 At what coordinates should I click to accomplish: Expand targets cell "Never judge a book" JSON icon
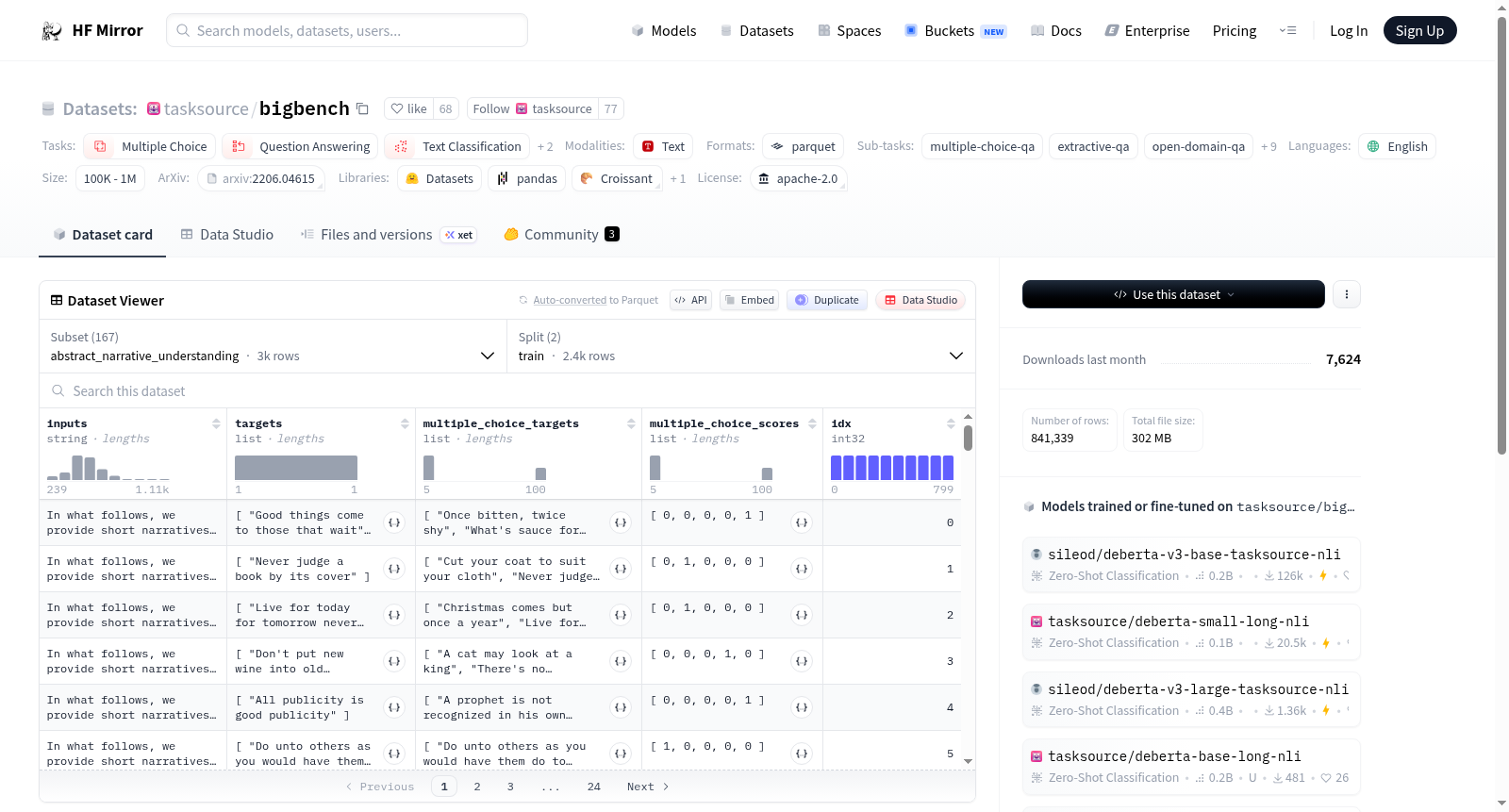394,569
